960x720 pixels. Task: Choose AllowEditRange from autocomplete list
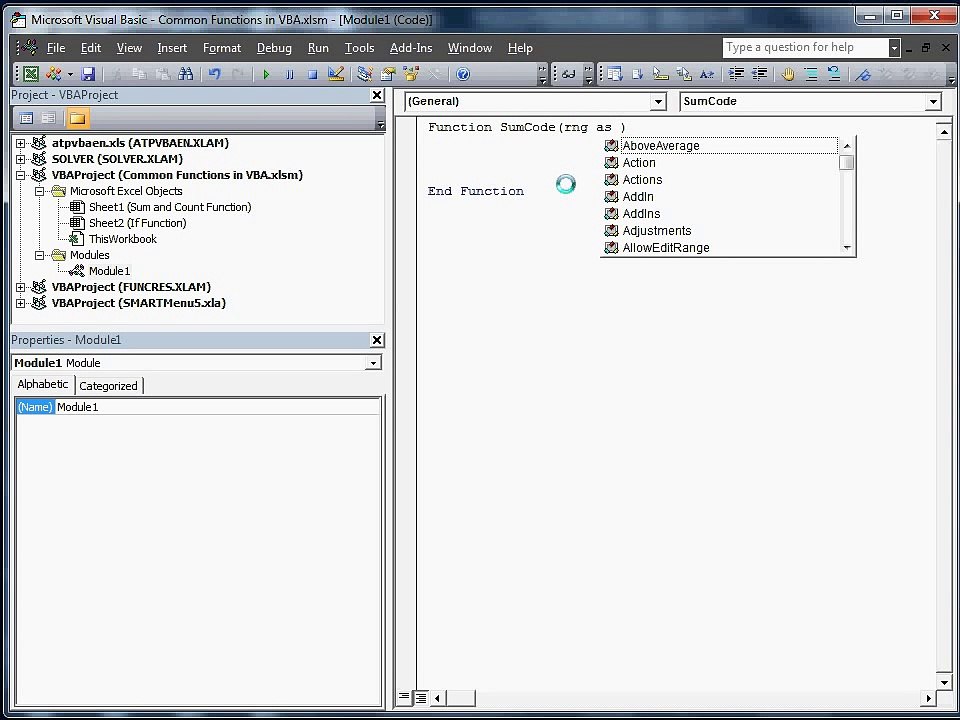coord(721,248)
